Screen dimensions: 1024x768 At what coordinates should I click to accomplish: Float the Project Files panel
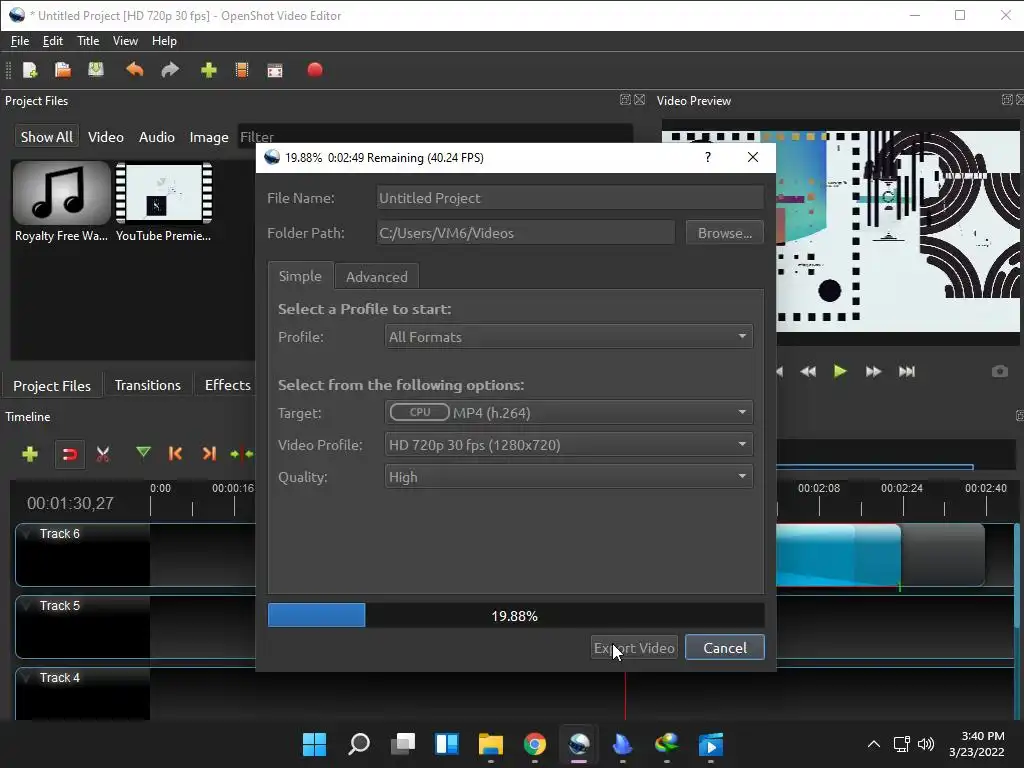(625, 100)
